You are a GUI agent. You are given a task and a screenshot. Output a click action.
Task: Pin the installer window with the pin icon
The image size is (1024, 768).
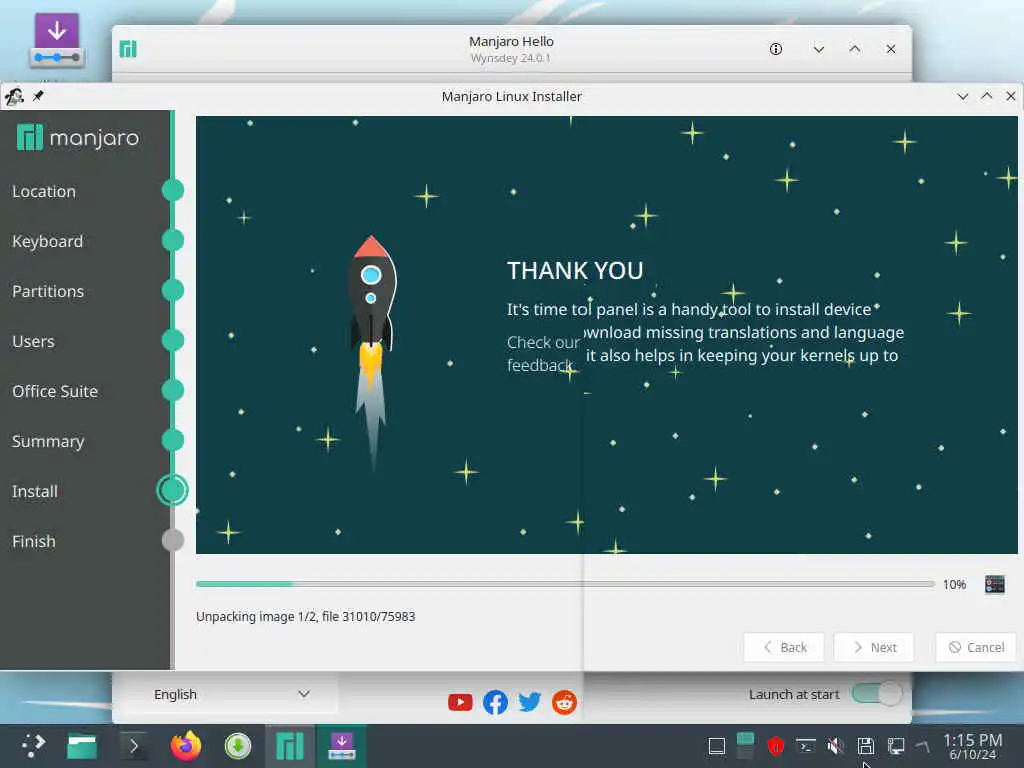point(39,96)
